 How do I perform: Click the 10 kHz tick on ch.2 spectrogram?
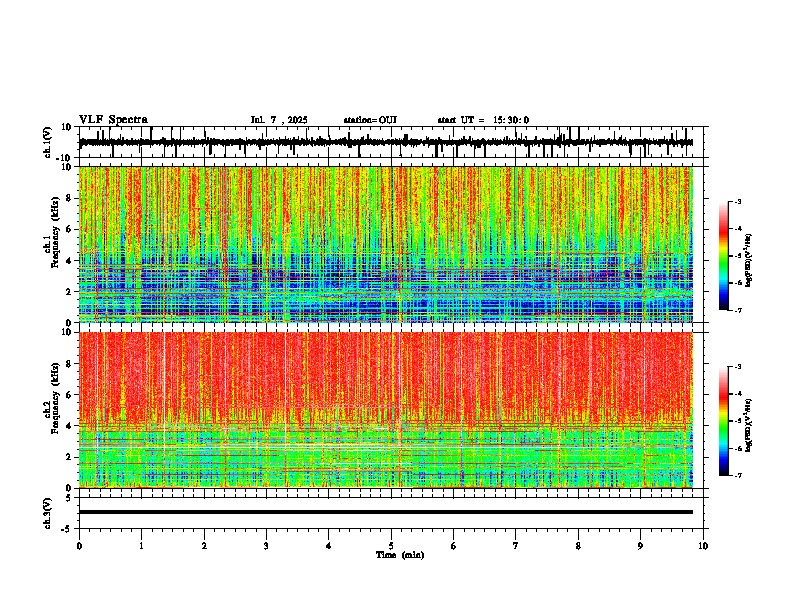(x=67, y=332)
